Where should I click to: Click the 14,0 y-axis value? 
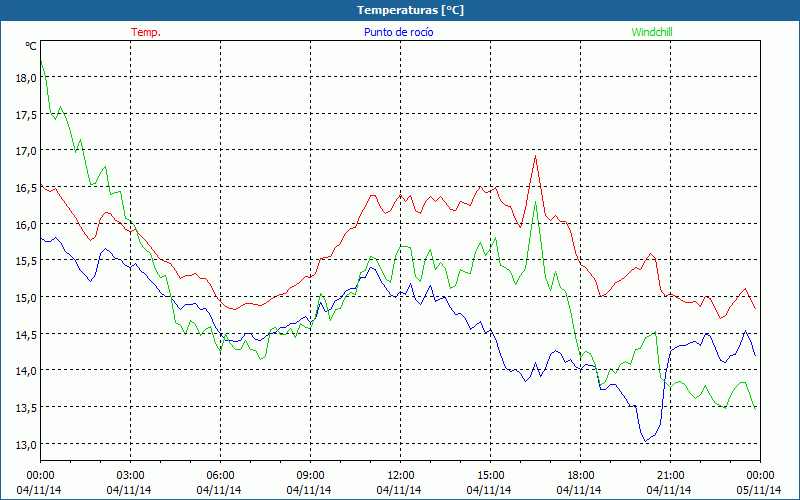tap(27, 371)
